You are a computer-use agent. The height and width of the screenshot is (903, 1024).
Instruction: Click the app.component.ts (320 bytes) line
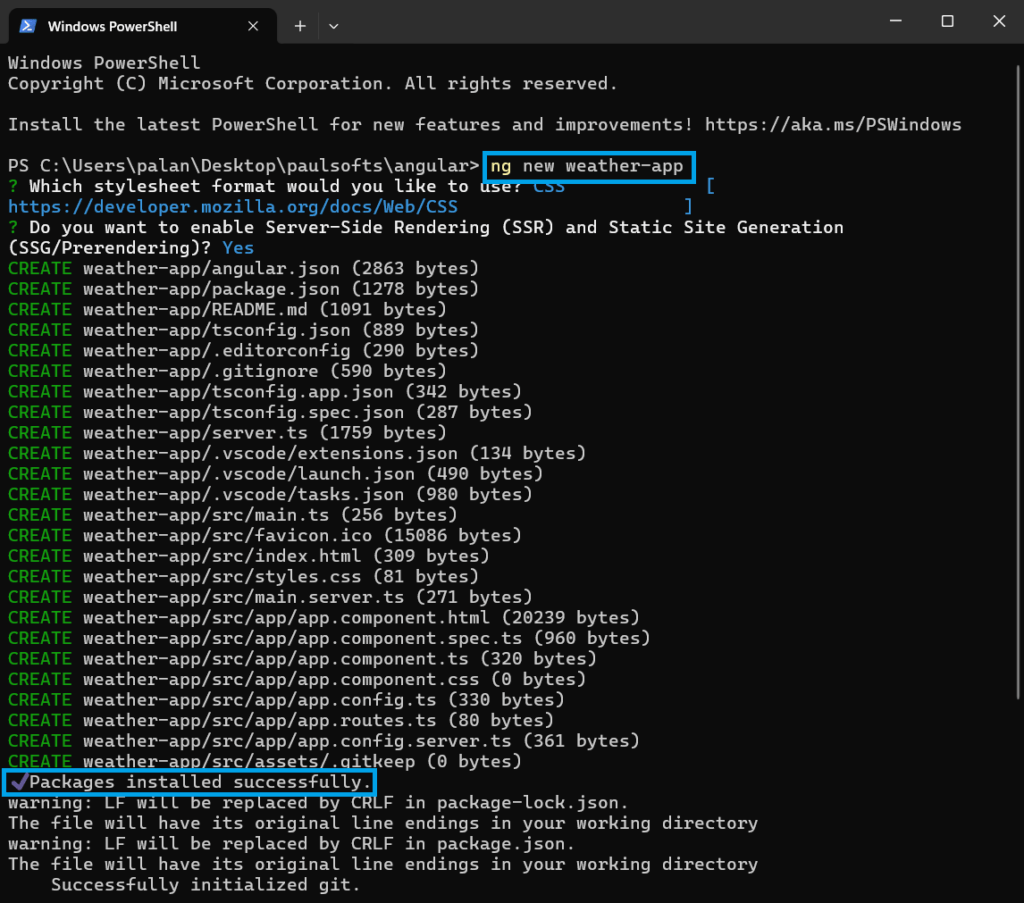pyautogui.click(x=302, y=659)
